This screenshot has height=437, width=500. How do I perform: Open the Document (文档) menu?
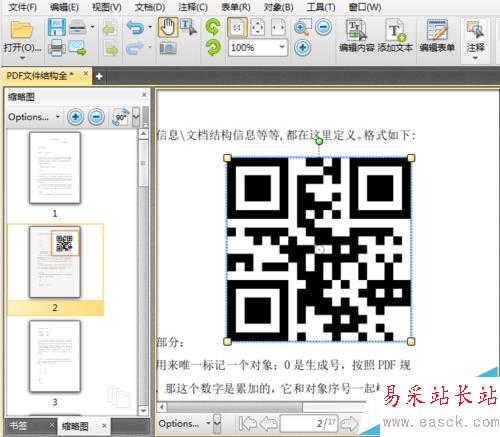pos(150,7)
